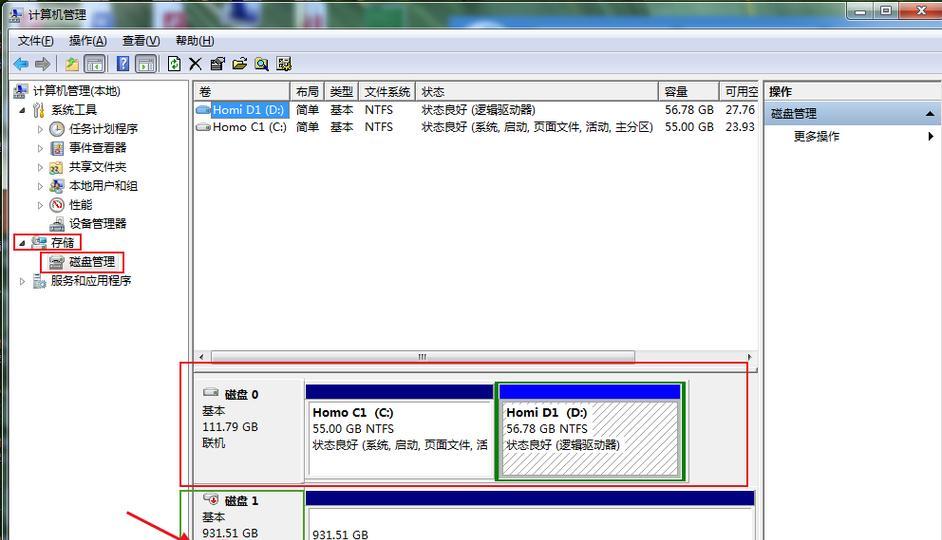942x540 pixels.
Task: Expand the 事件查看器 node
Action: pyautogui.click(x=40, y=148)
